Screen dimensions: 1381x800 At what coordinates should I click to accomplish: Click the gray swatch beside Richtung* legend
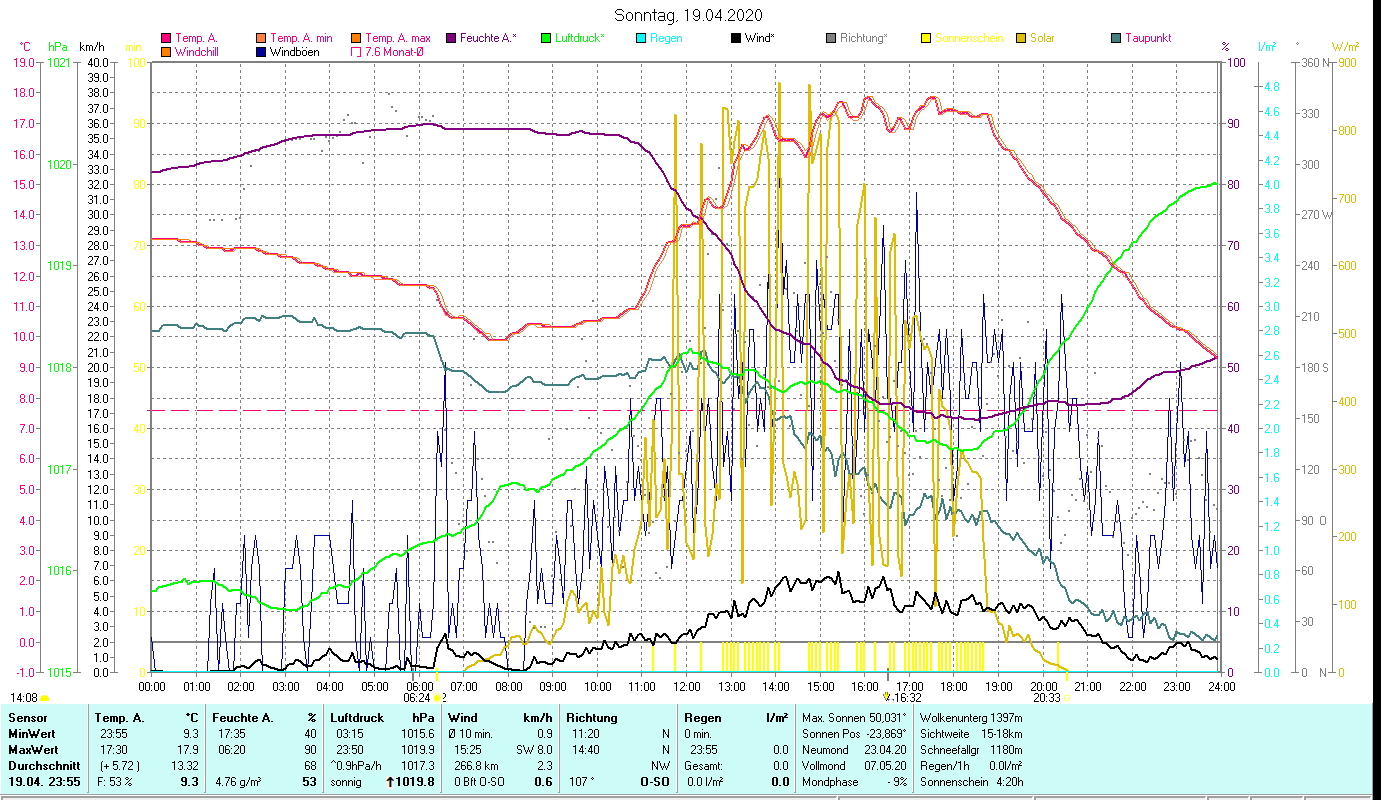tap(831, 38)
